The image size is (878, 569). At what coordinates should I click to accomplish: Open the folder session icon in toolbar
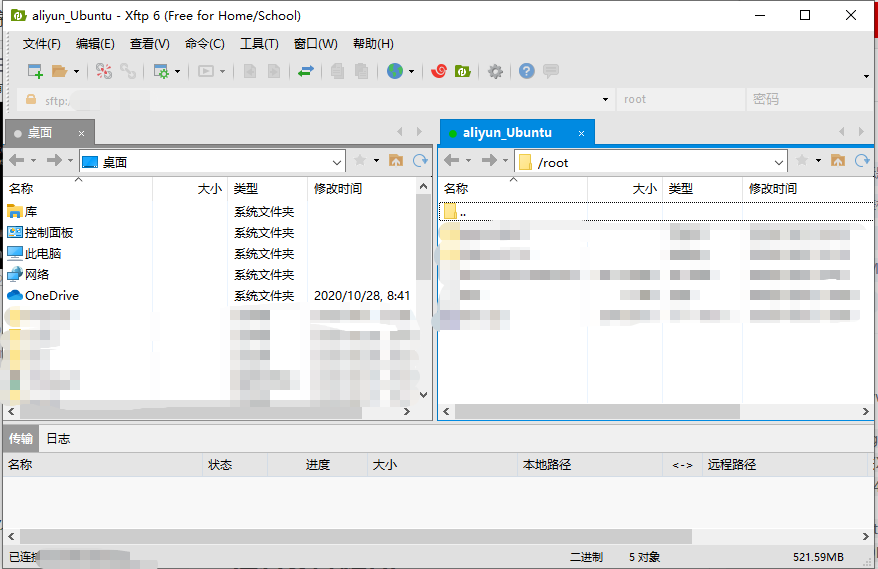[x=59, y=71]
